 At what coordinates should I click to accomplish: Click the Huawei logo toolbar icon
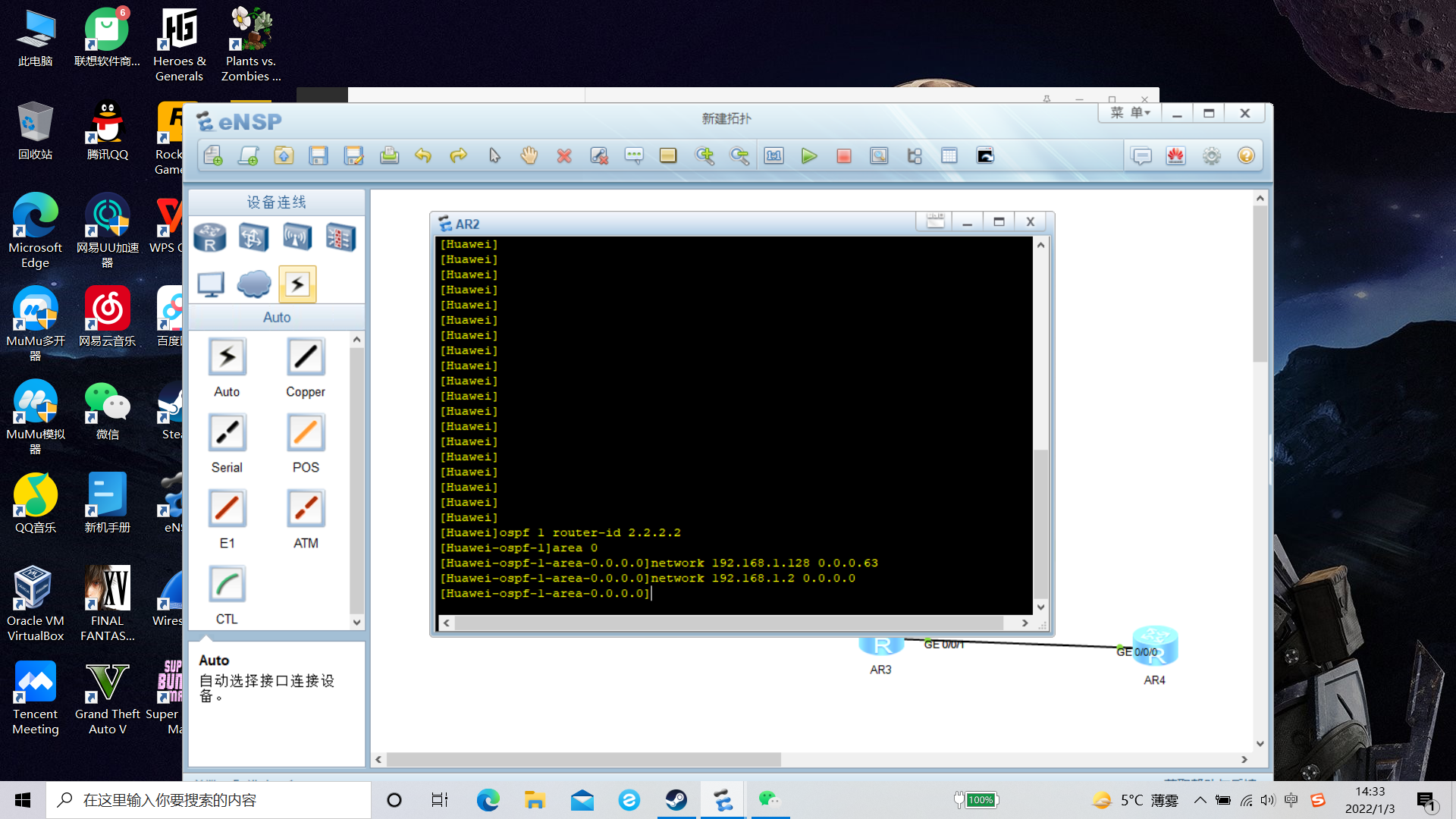[x=1176, y=156]
